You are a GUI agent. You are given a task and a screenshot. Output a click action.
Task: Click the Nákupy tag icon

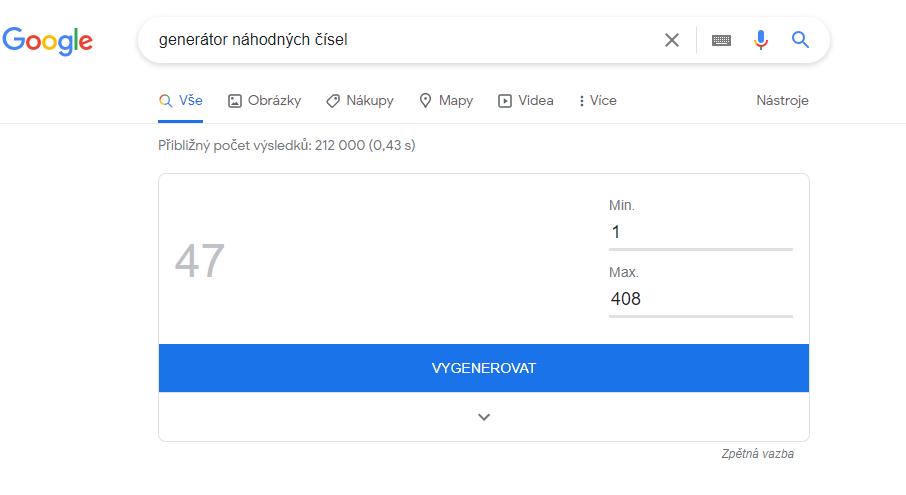(x=333, y=101)
